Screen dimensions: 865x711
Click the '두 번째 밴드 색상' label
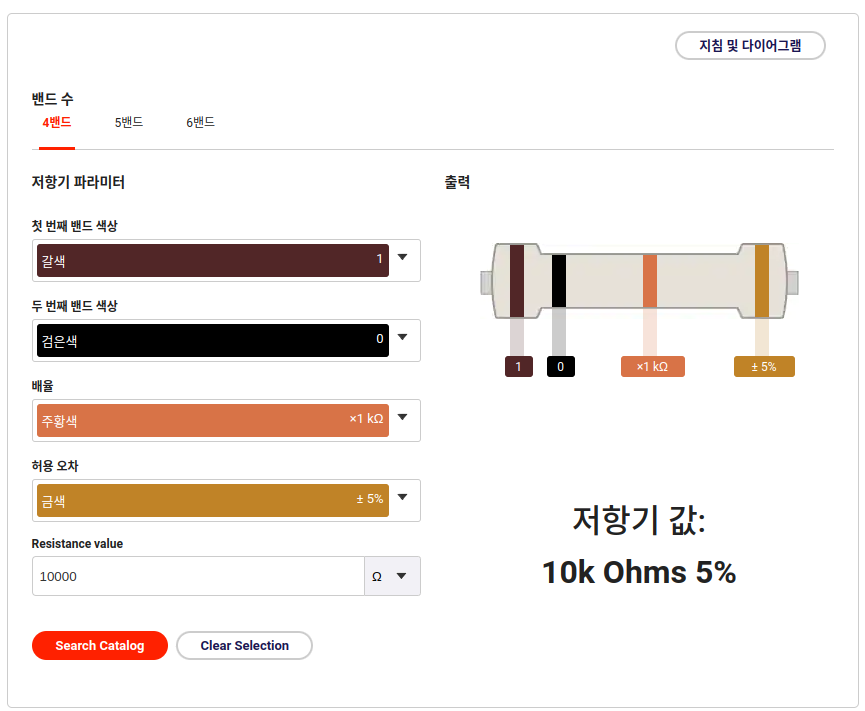tap(74, 306)
